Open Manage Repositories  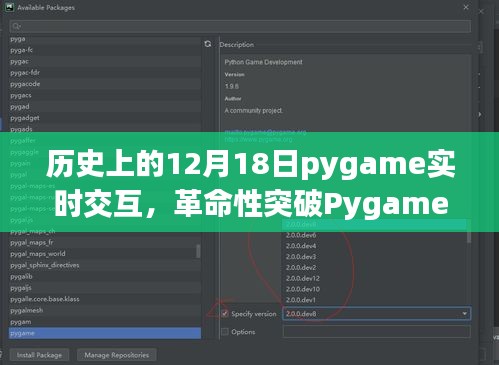point(117,355)
